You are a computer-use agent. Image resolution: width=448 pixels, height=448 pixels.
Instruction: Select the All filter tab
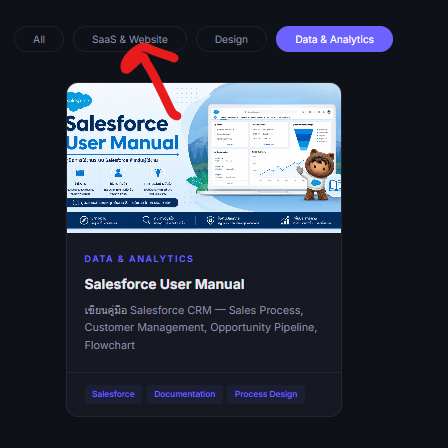click(39, 39)
